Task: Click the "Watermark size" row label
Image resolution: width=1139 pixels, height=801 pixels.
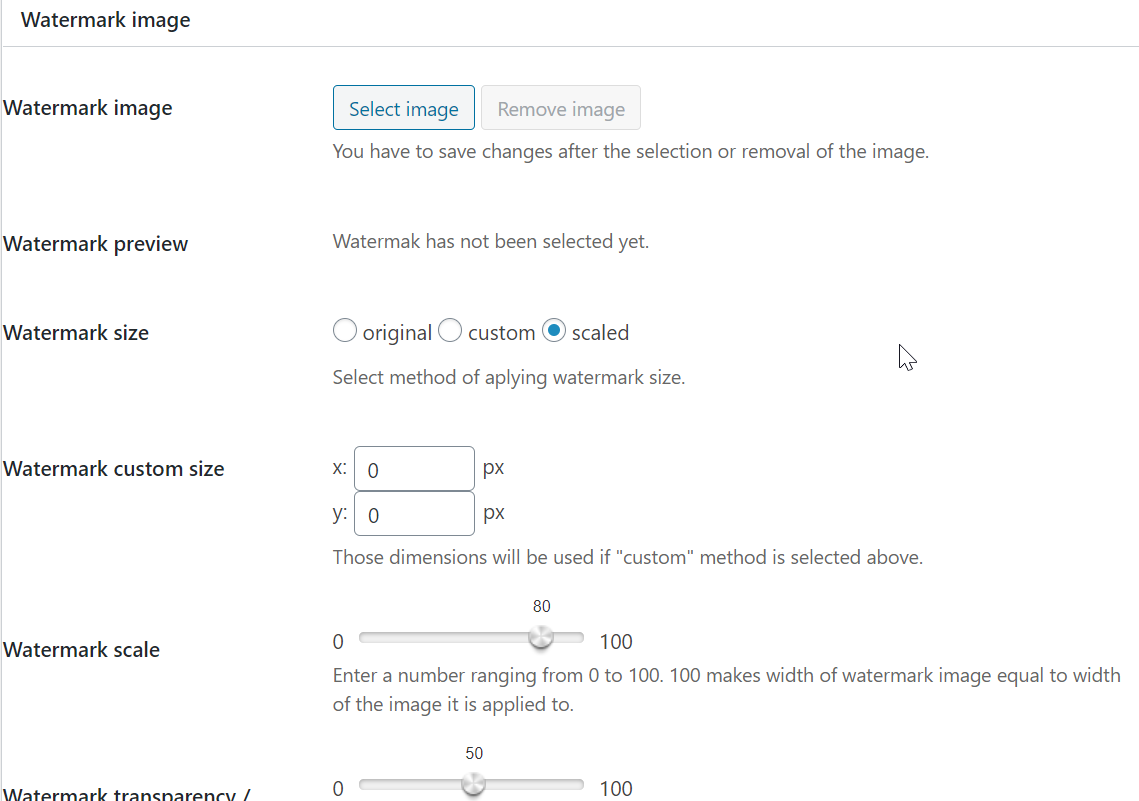Action: (76, 333)
